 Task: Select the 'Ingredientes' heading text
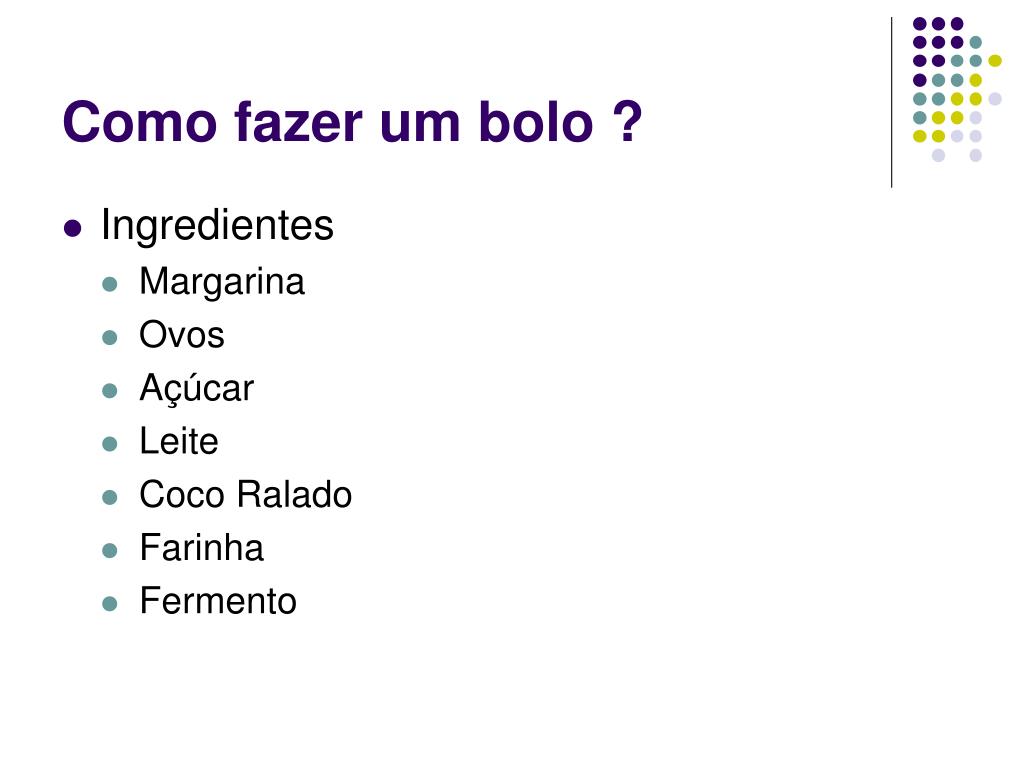coord(217,225)
